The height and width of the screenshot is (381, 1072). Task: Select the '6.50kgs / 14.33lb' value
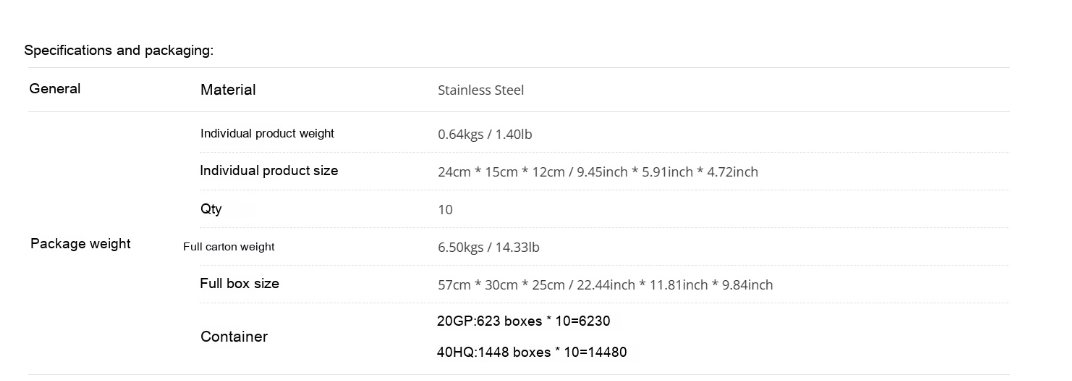click(488, 248)
